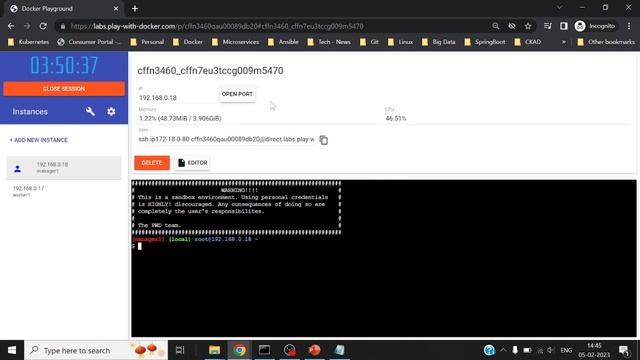
Task: Open the settings gear beside Instances
Action: (111, 111)
